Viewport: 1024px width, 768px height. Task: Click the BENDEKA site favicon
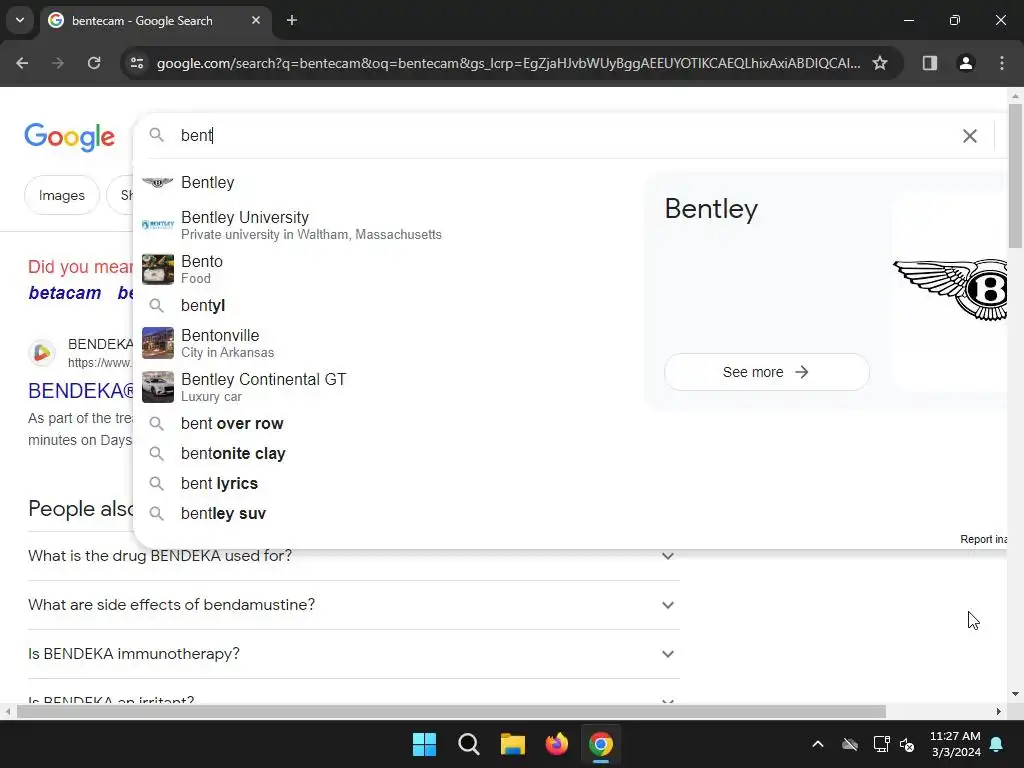[42, 353]
